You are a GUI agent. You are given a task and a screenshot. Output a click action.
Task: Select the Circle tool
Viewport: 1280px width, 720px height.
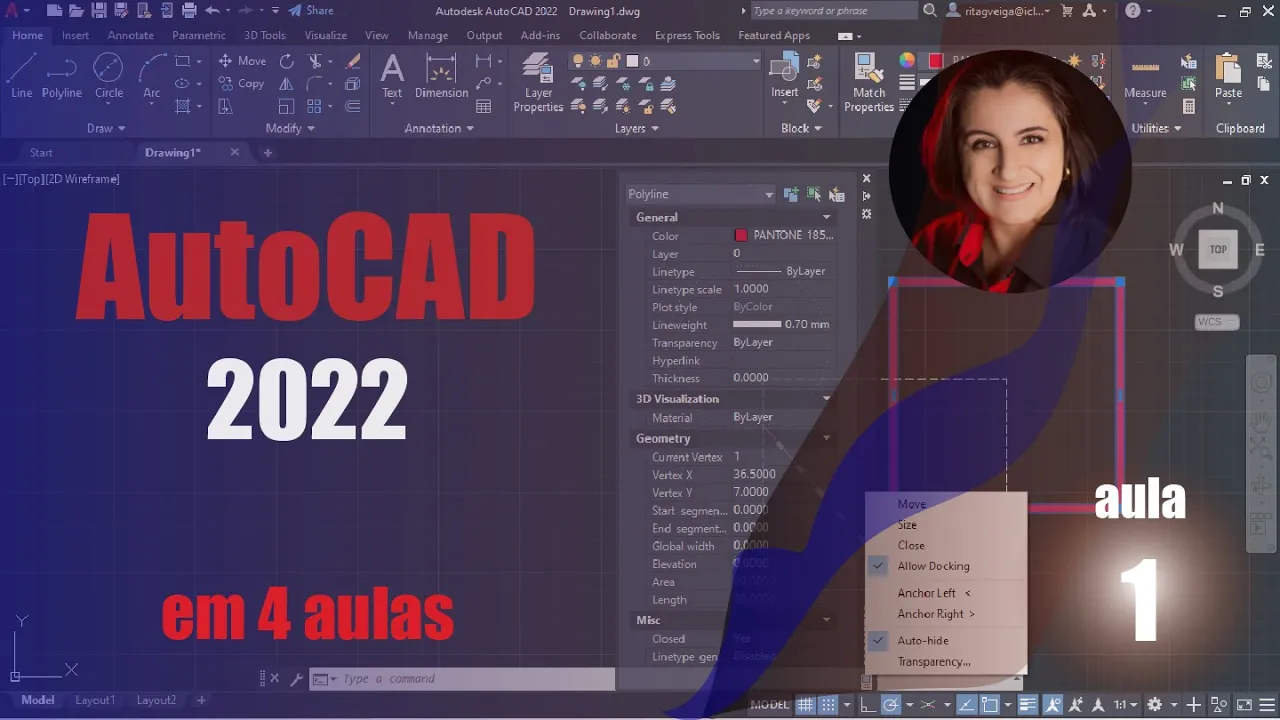[x=108, y=76]
